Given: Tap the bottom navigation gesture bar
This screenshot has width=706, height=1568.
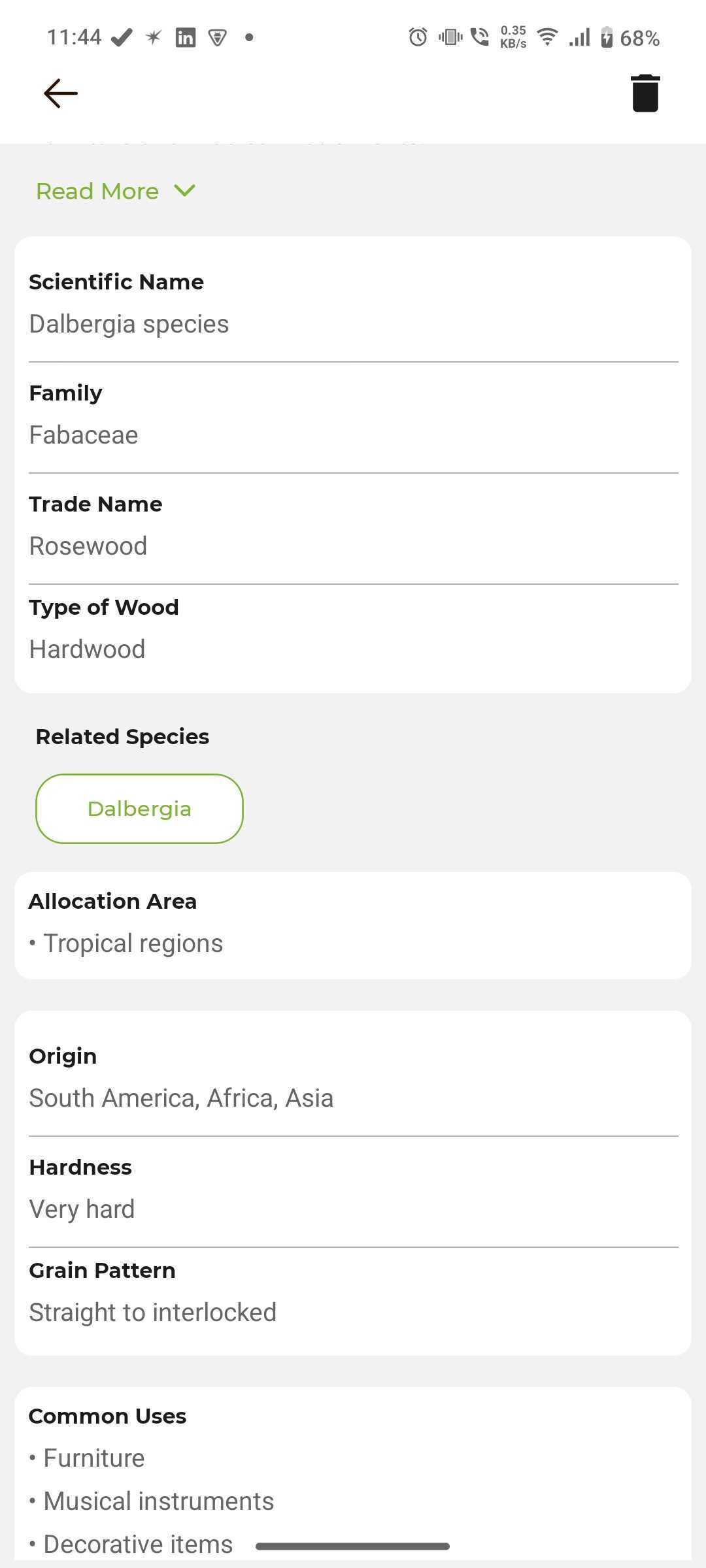Looking at the screenshot, I should [x=352, y=1546].
